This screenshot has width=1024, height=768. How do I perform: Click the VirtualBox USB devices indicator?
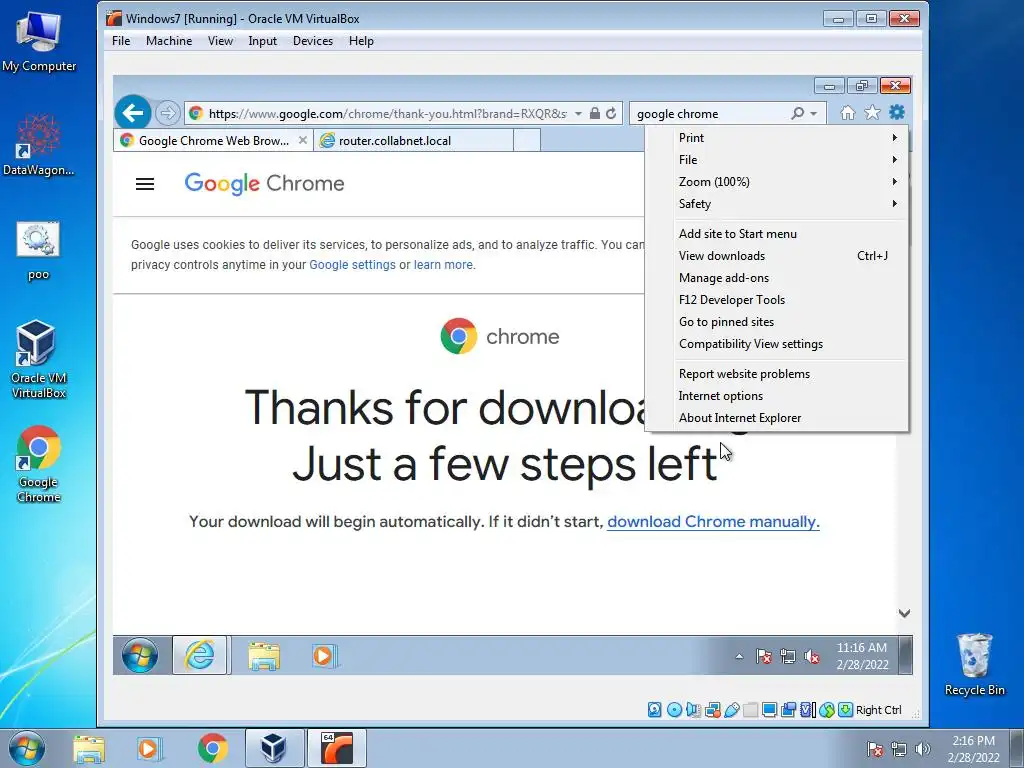coord(732,710)
